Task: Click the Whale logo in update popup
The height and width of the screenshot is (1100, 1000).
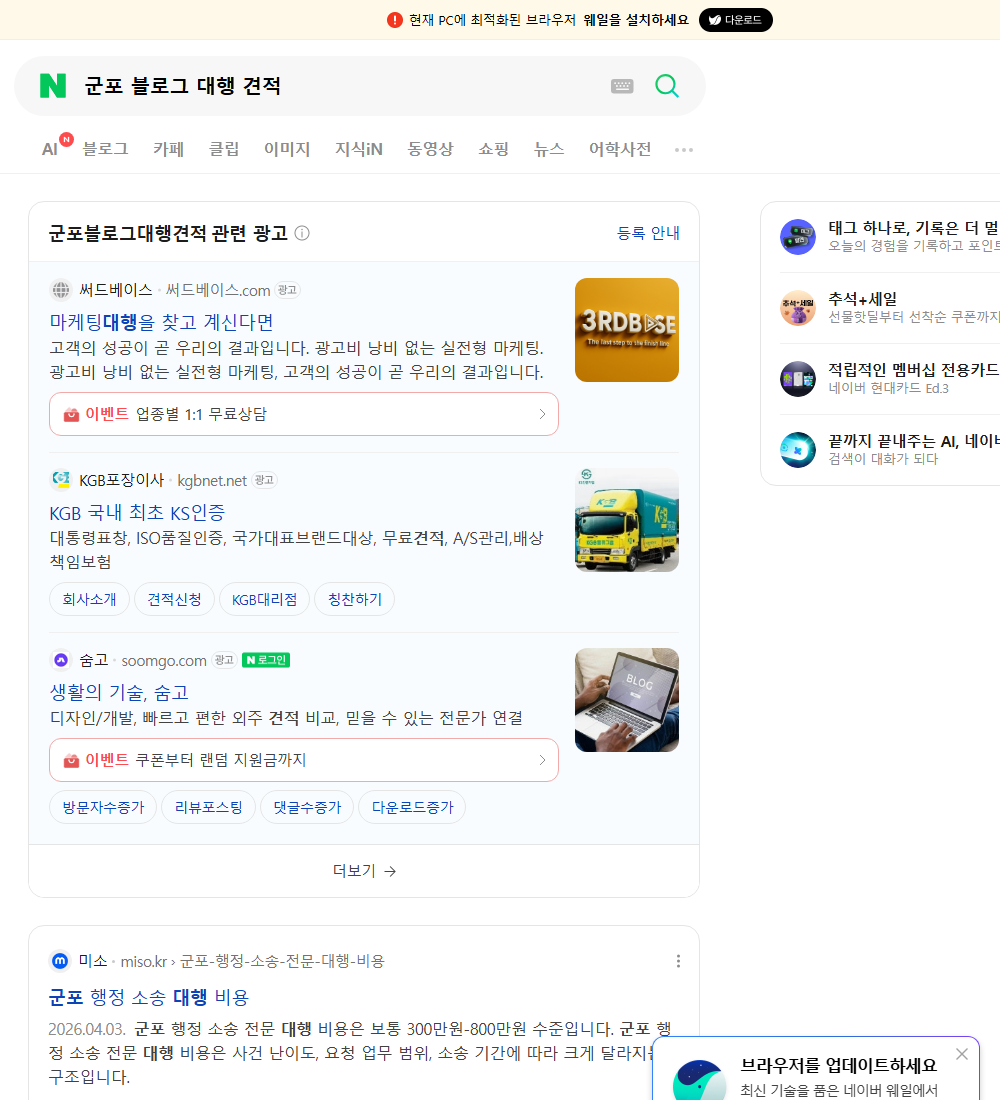Action: pyautogui.click(x=700, y=1081)
